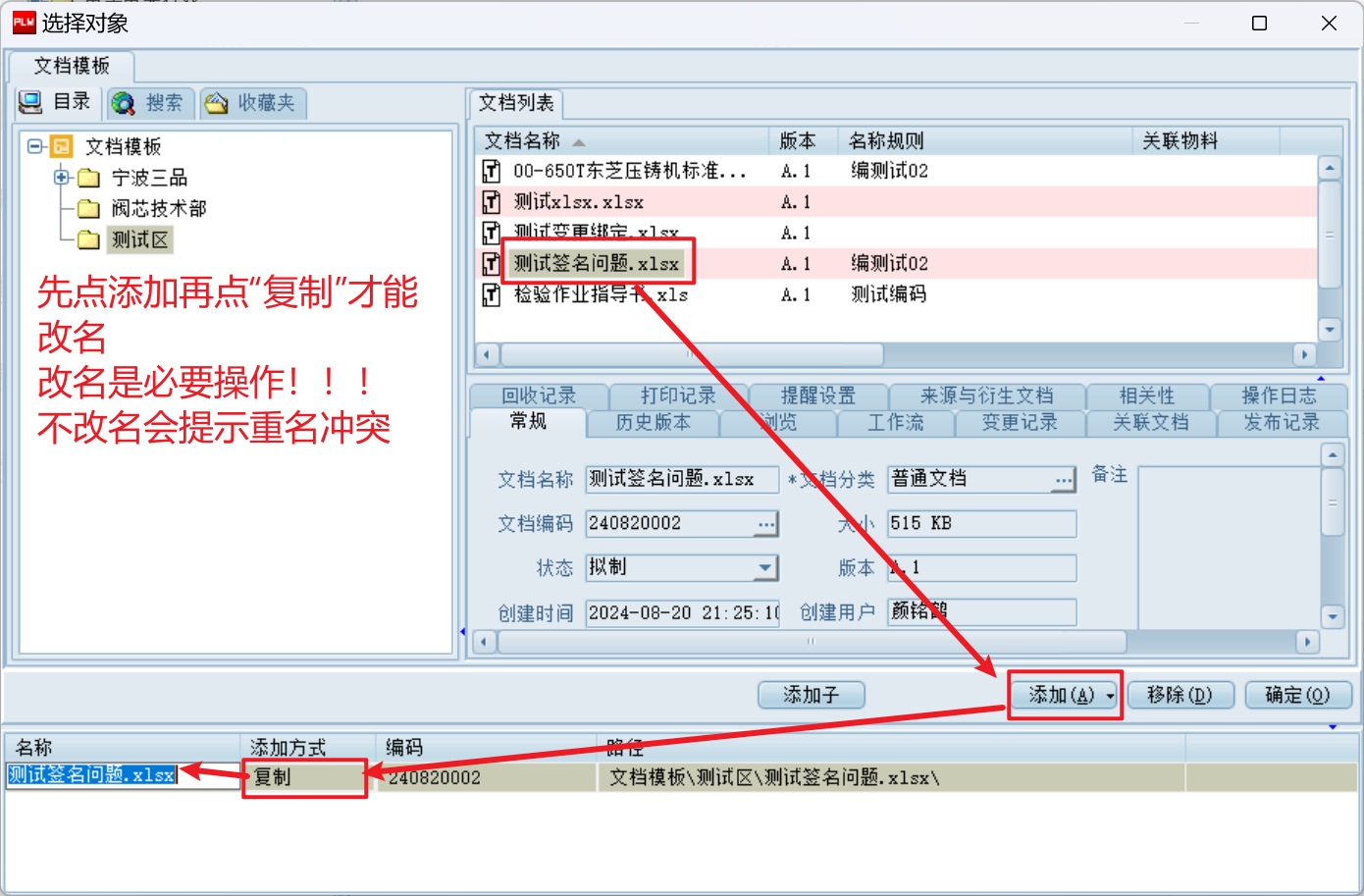Click the 确定(O) button
1364x896 pixels.
click(x=1297, y=695)
